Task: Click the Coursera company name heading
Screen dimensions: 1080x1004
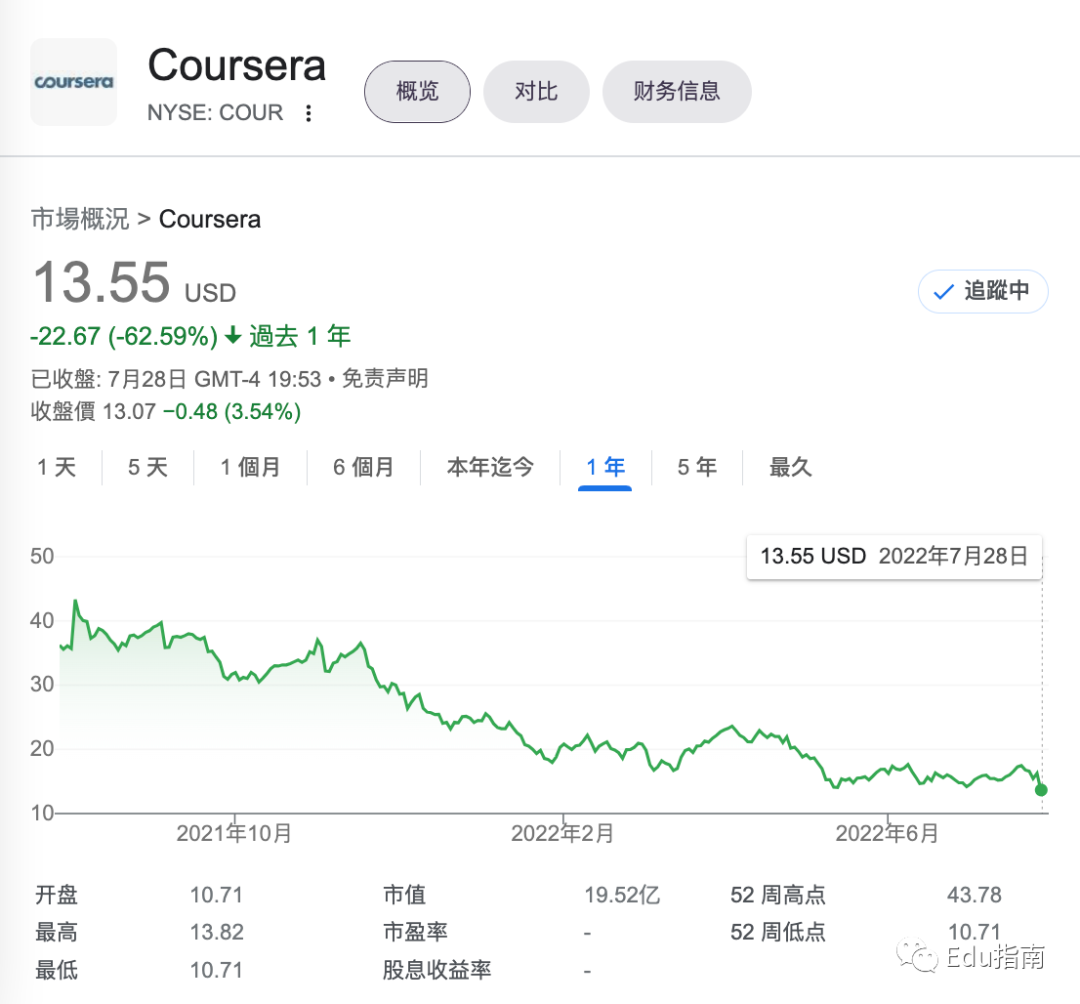Action: (237, 66)
